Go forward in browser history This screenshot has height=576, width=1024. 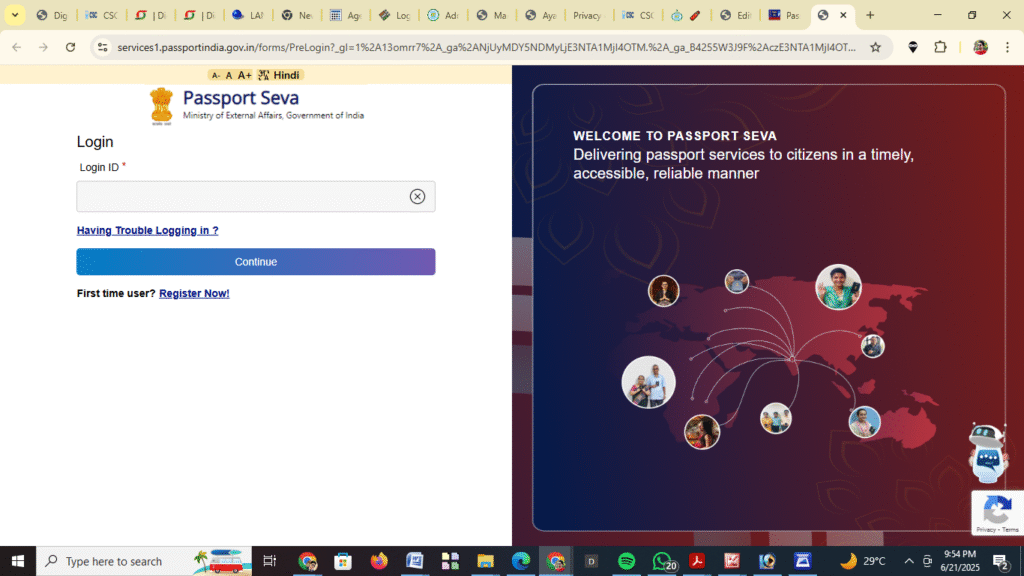[43, 47]
